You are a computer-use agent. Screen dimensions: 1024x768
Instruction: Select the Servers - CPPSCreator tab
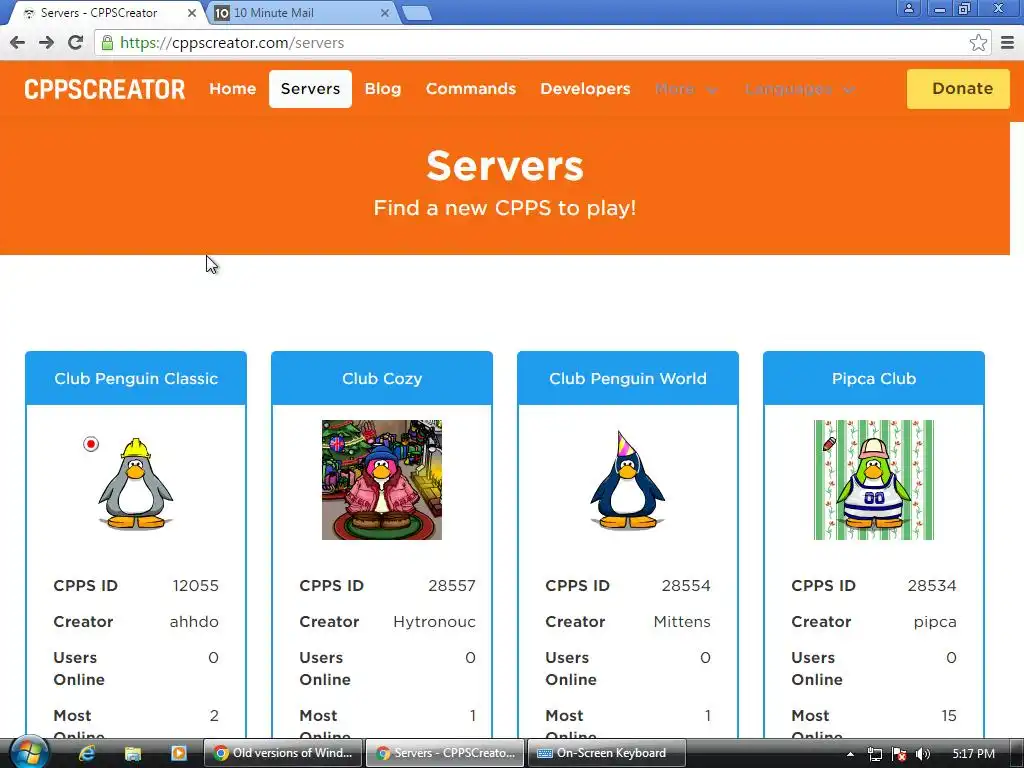[104, 13]
